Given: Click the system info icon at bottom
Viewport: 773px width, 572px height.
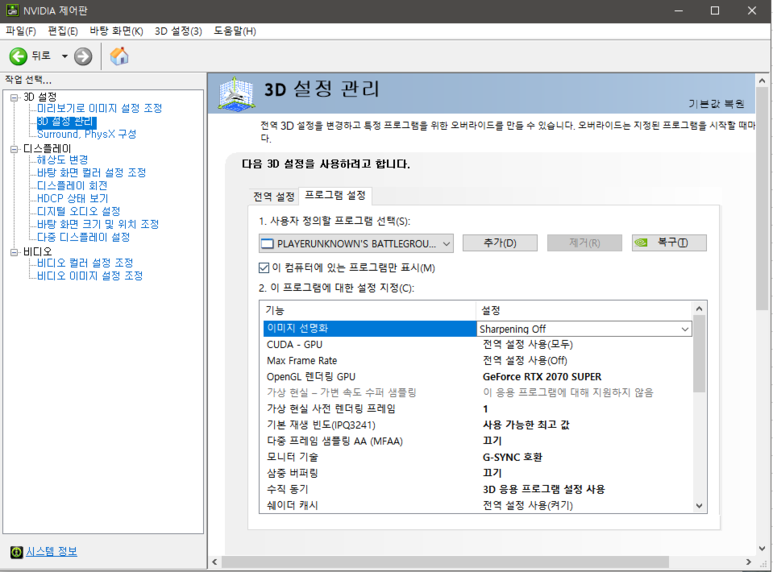Looking at the screenshot, I should point(16,552).
